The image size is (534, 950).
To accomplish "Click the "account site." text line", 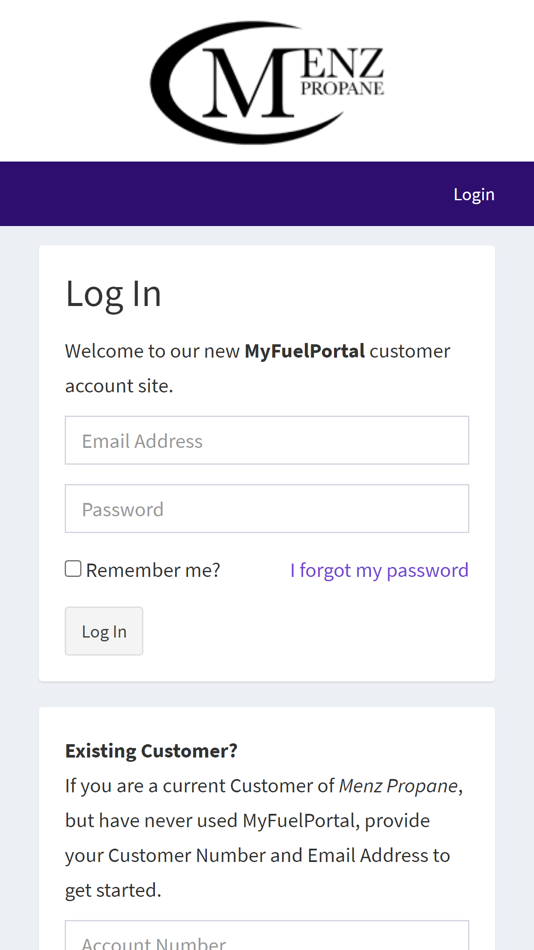I will point(119,386).
